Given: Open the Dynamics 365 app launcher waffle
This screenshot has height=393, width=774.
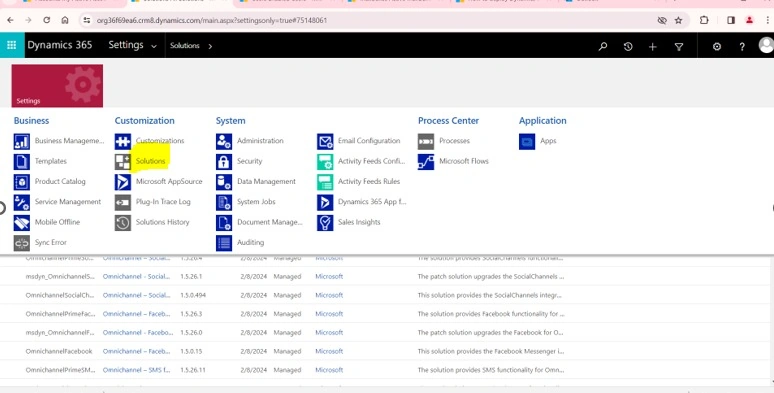Looking at the screenshot, I should click(x=12, y=45).
